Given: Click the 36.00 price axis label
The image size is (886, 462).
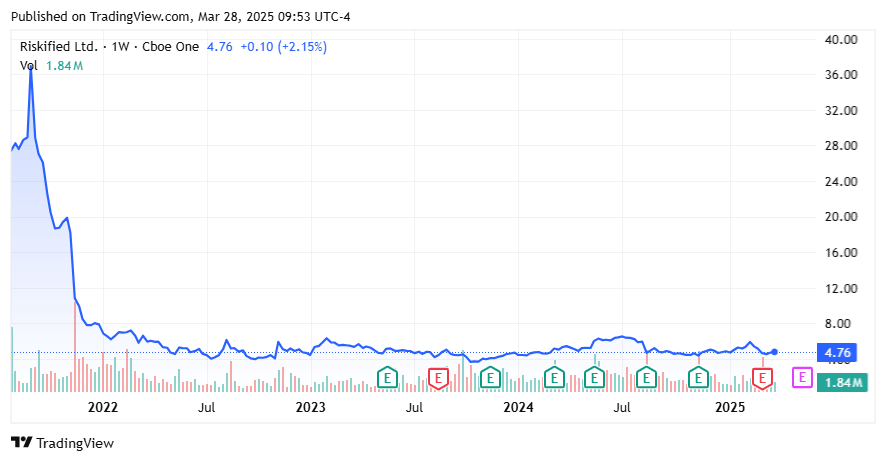Looking at the screenshot, I should point(841,75).
